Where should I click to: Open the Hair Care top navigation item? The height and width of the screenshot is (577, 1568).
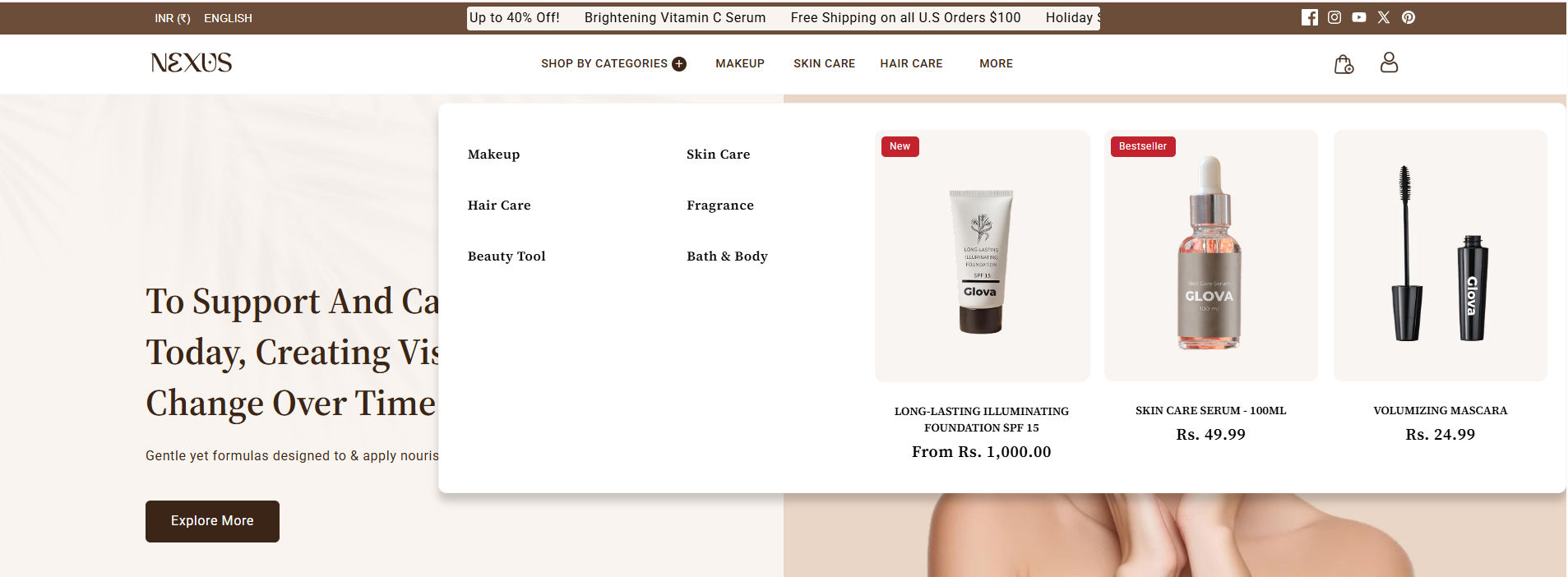[911, 63]
